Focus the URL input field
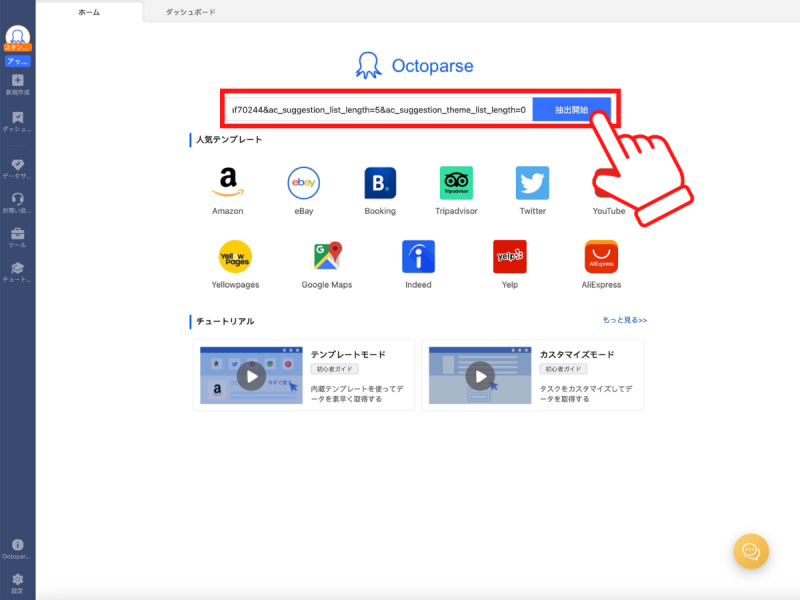The width and height of the screenshot is (800, 600). 379,110
